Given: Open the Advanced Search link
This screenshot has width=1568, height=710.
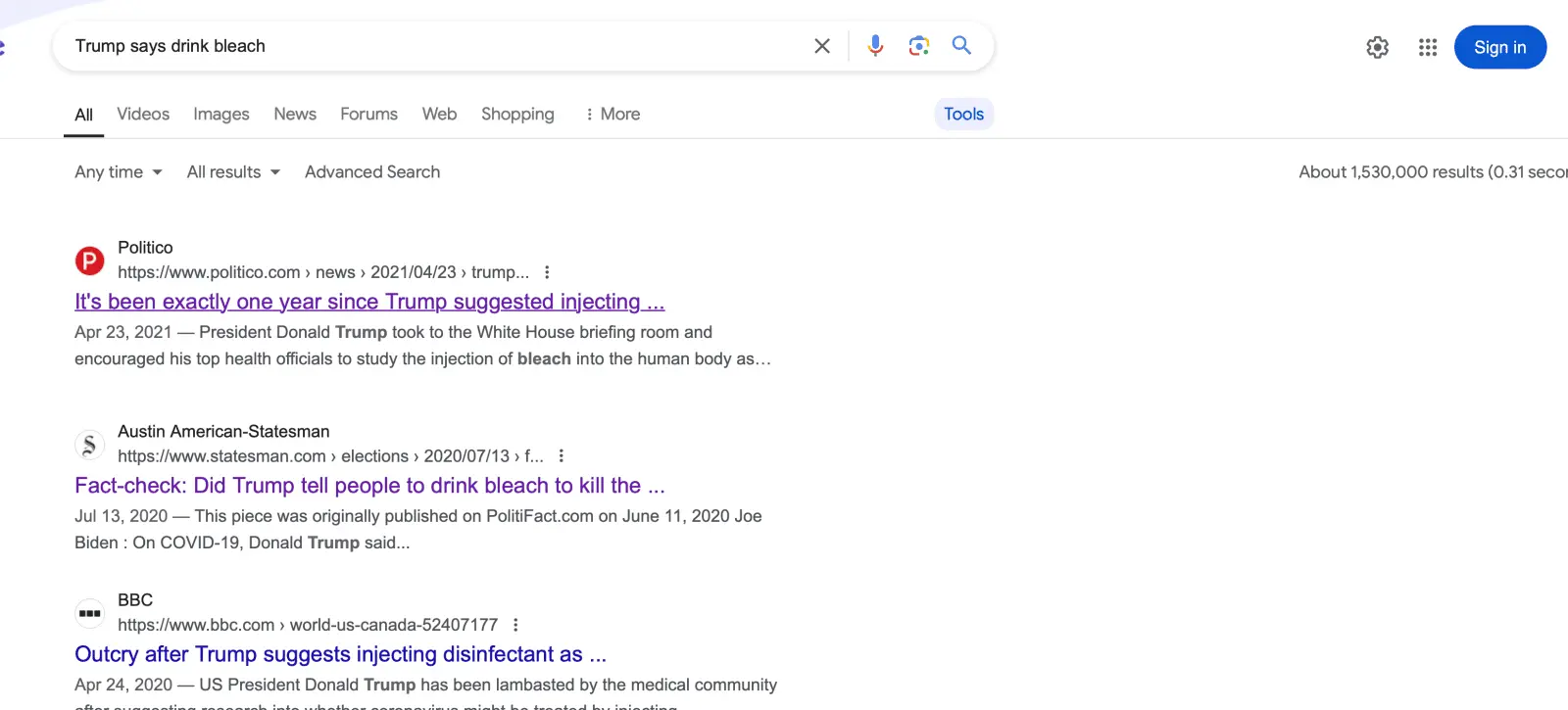Looking at the screenshot, I should (372, 172).
